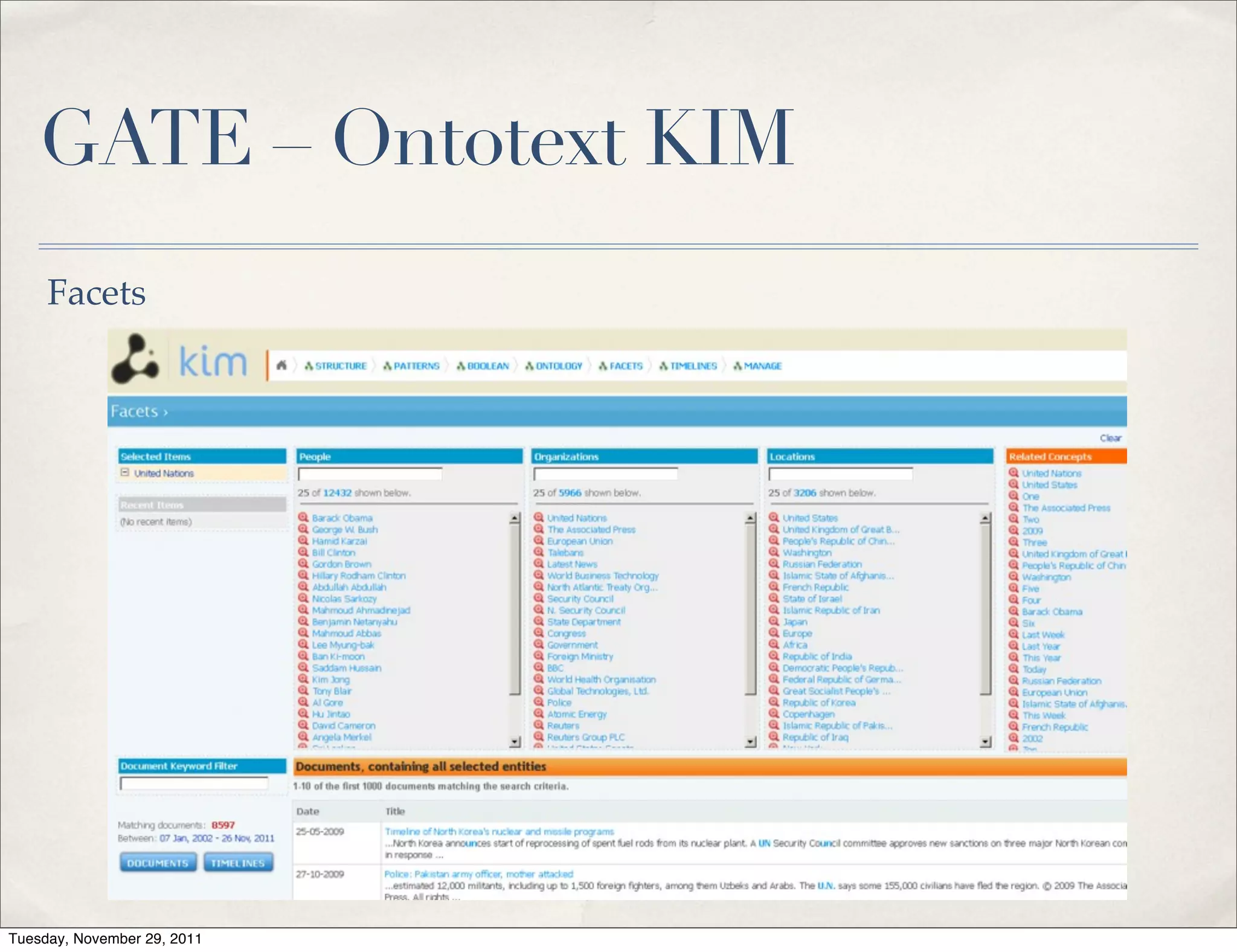The height and width of the screenshot is (952, 1237).
Task: Remove United Nations via minus box
Action: pos(124,473)
